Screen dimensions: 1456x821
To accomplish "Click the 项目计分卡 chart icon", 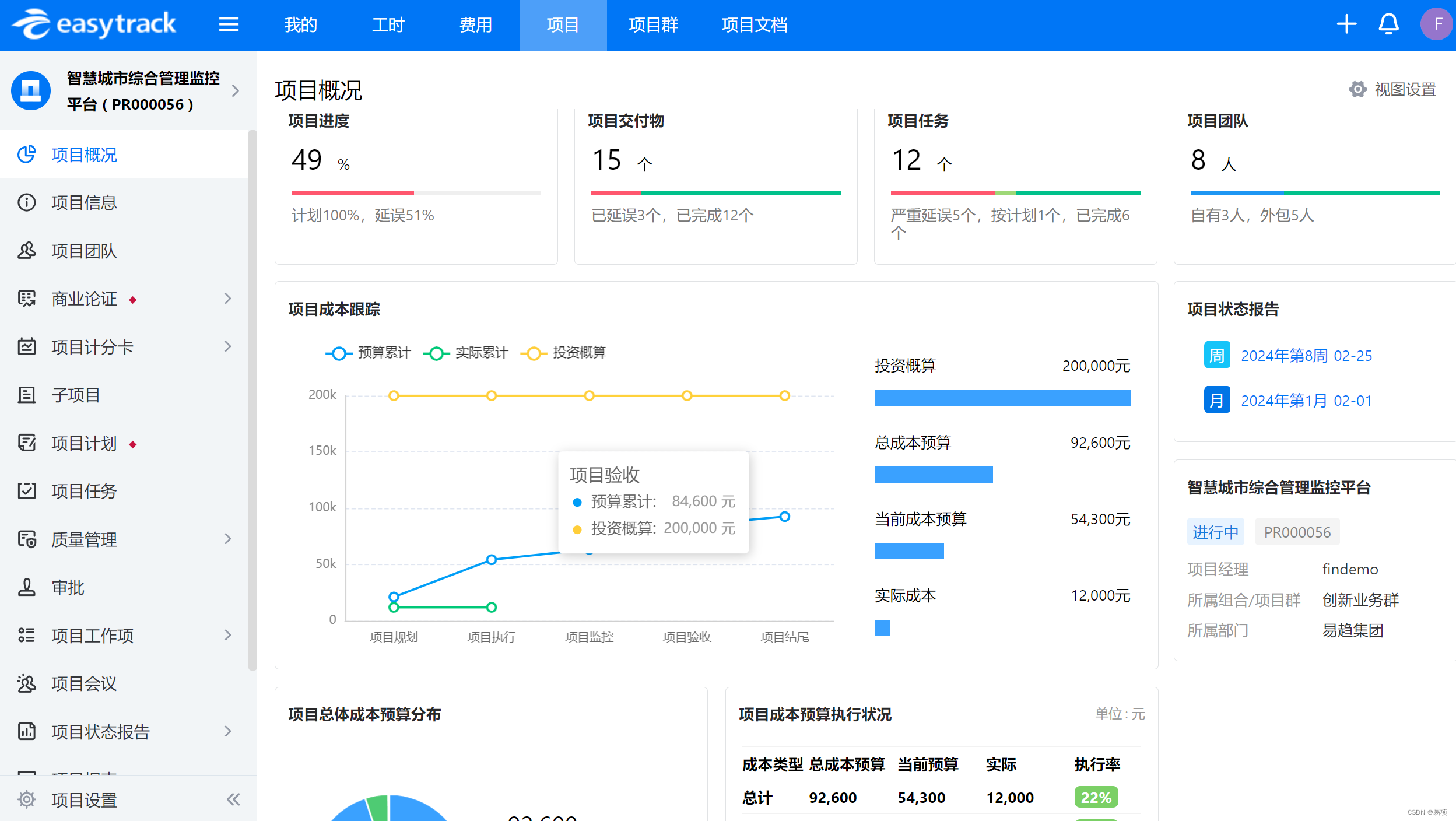I will (27, 347).
